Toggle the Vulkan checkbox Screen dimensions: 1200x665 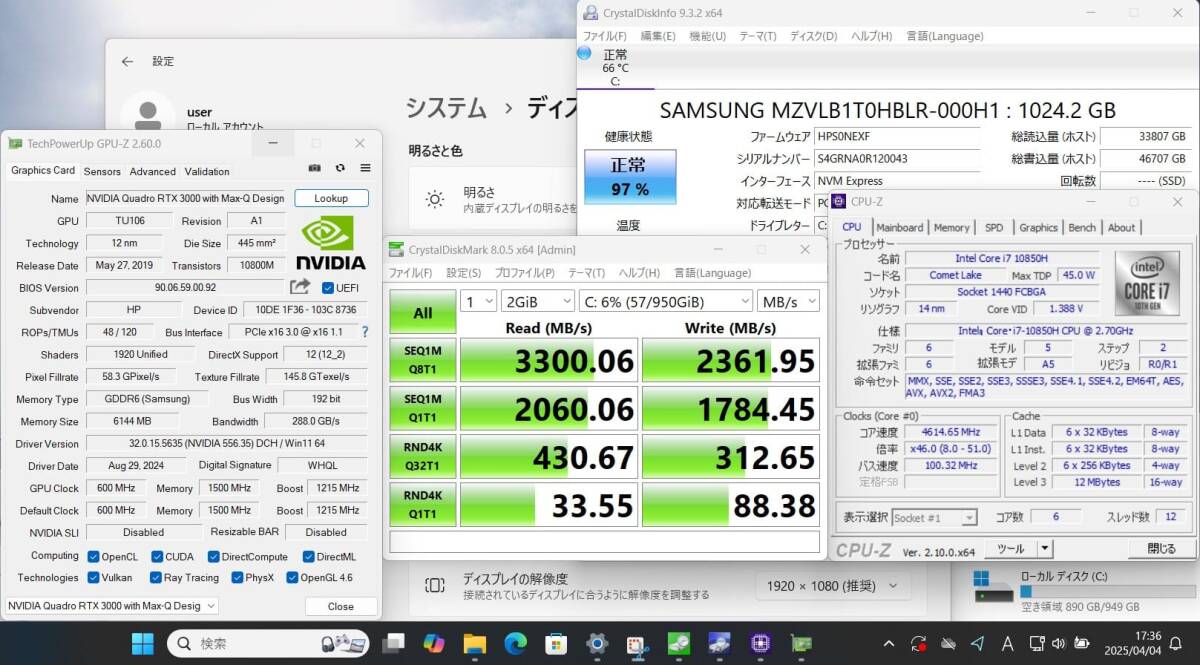(x=93, y=577)
